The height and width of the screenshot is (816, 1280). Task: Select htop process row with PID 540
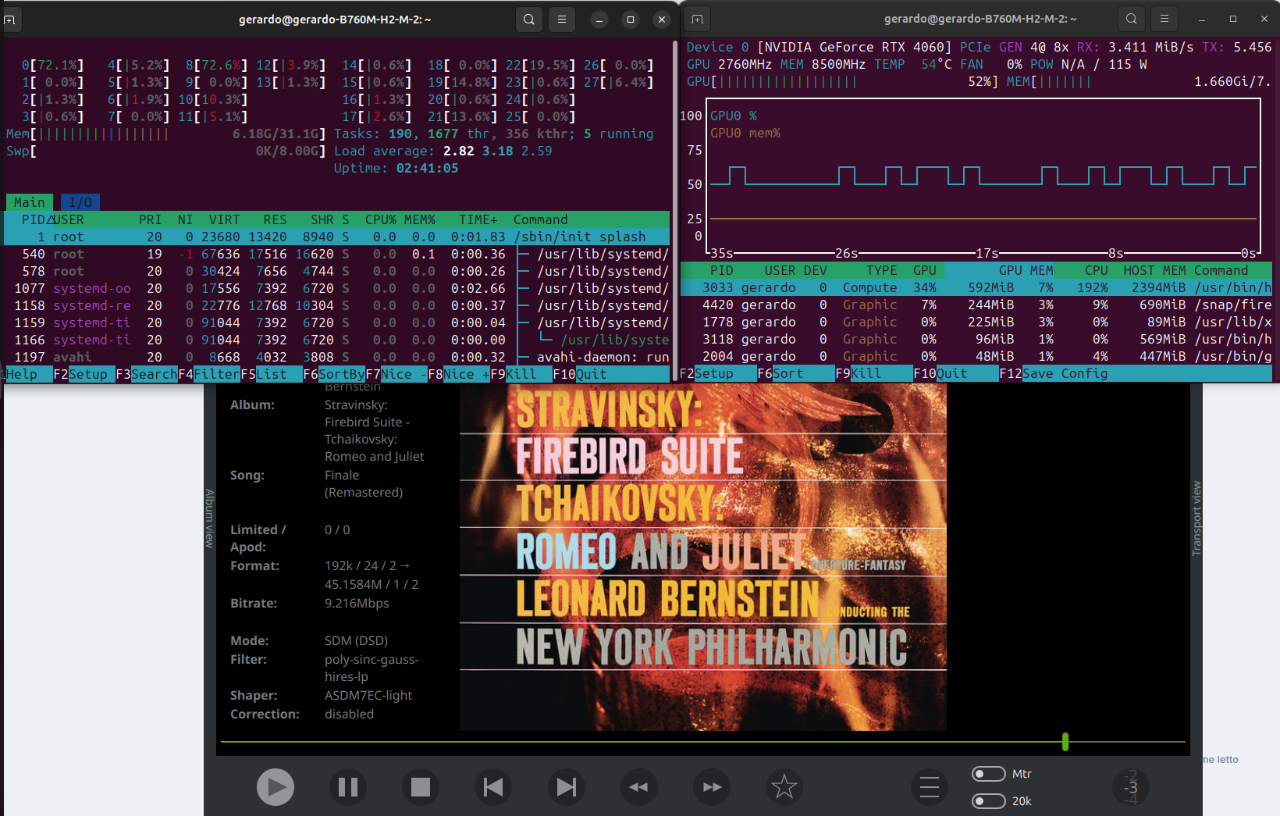(x=338, y=254)
